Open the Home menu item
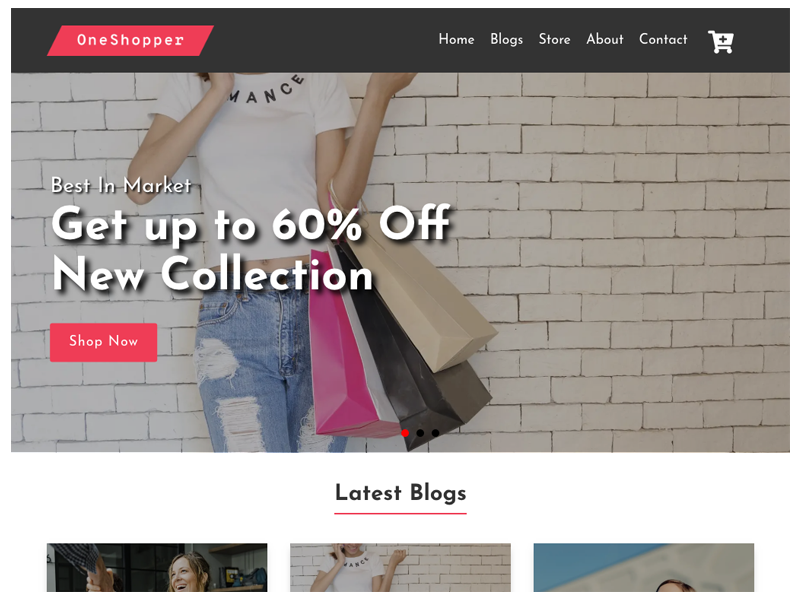This screenshot has height=600, width=800. (x=456, y=39)
